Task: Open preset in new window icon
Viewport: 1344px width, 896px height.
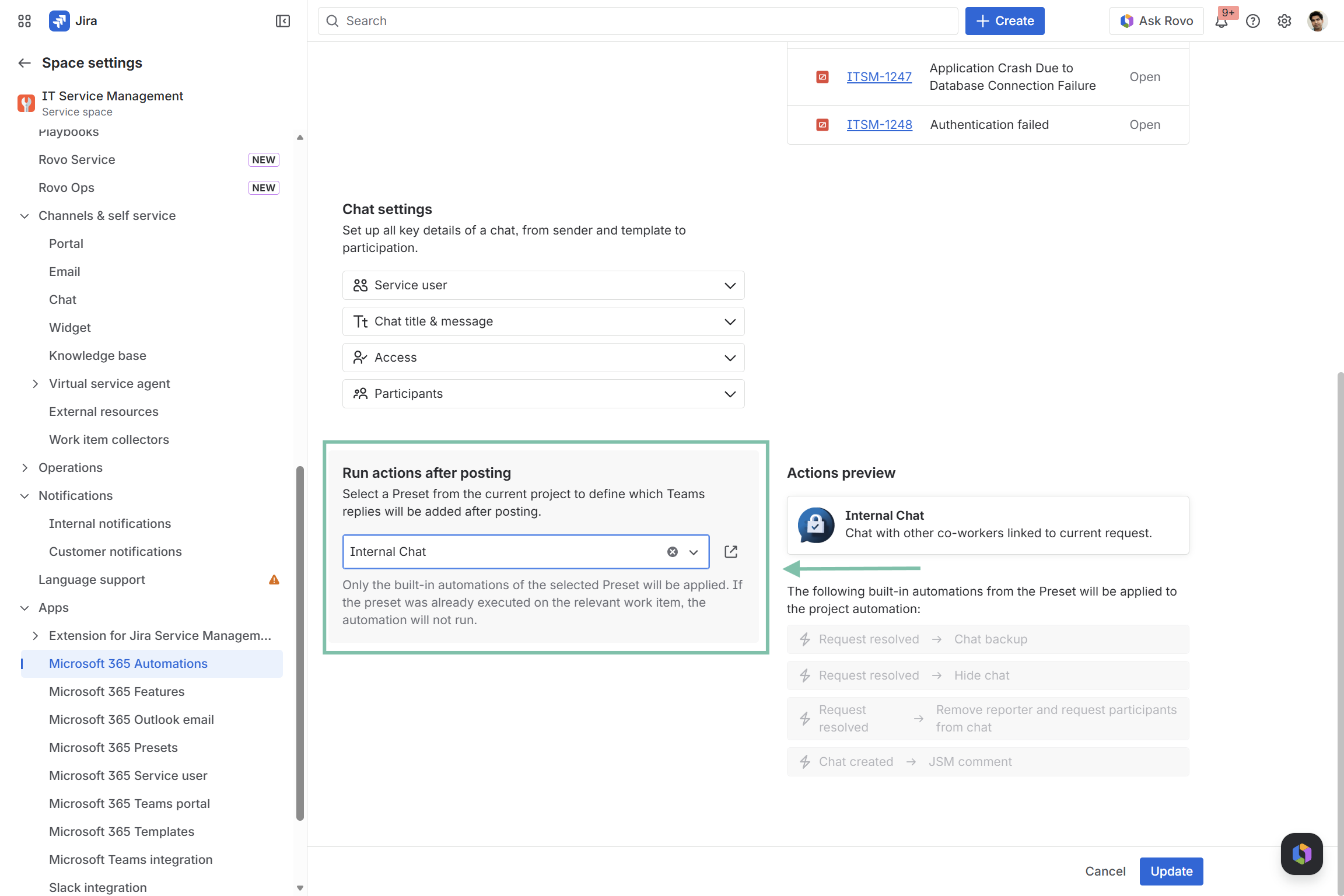Action: pos(731,552)
